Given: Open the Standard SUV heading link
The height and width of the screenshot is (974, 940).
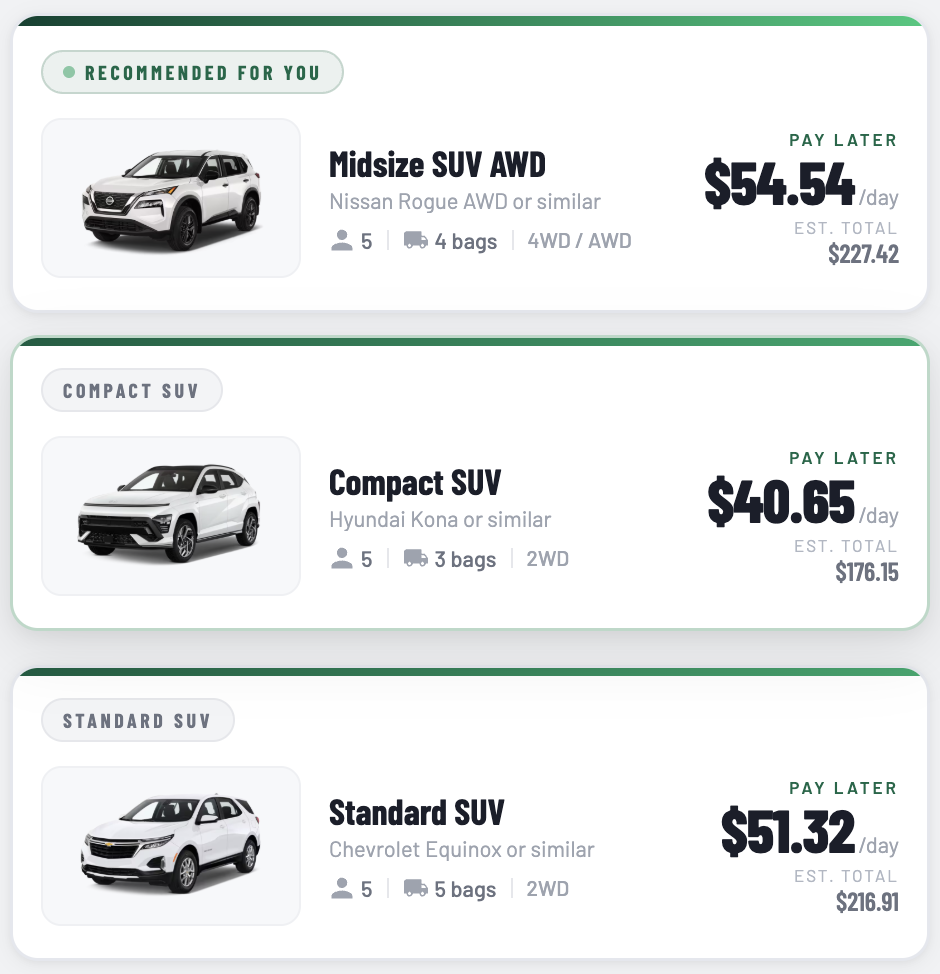Looking at the screenshot, I should click(x=416, y=812).
